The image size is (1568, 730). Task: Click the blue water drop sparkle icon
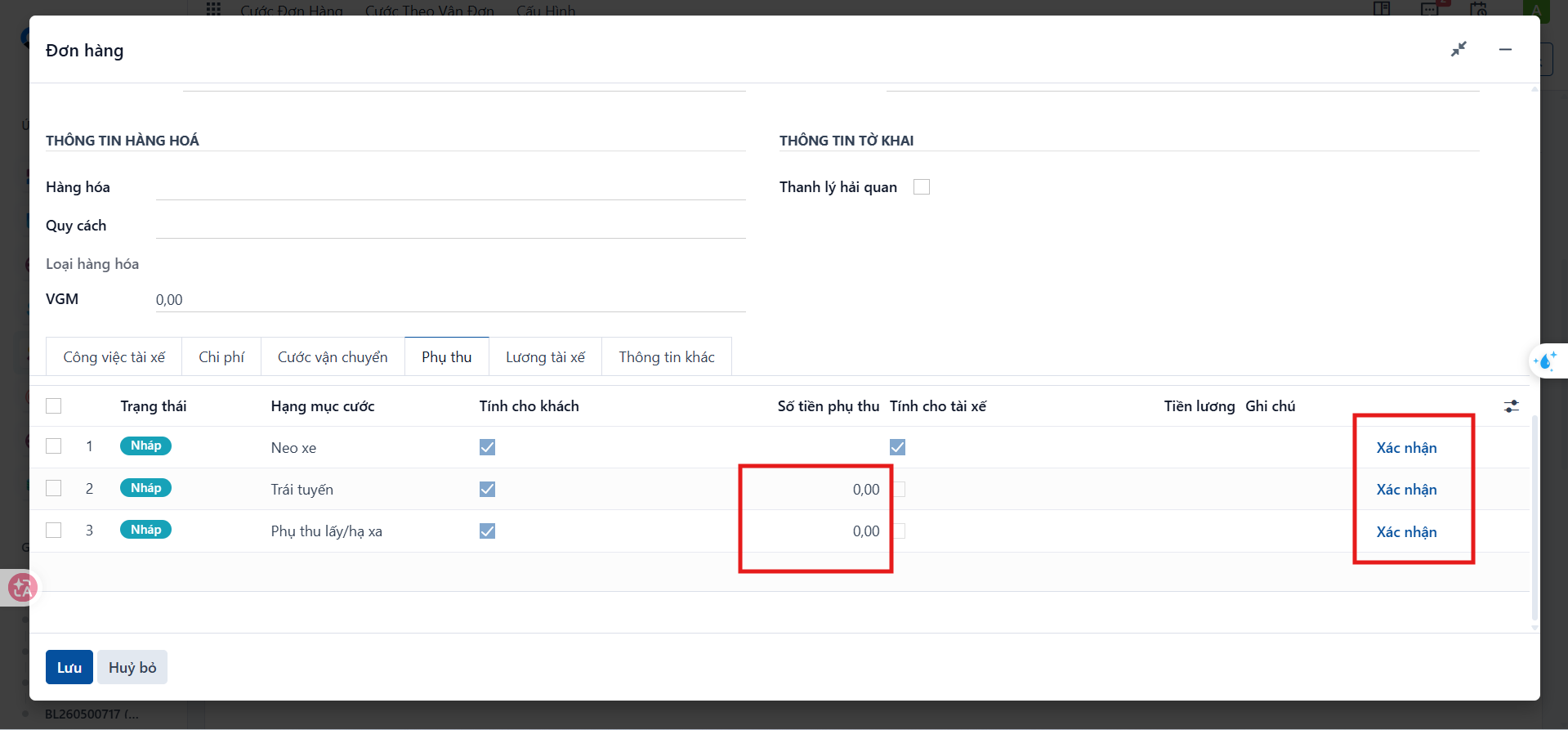1546,361
